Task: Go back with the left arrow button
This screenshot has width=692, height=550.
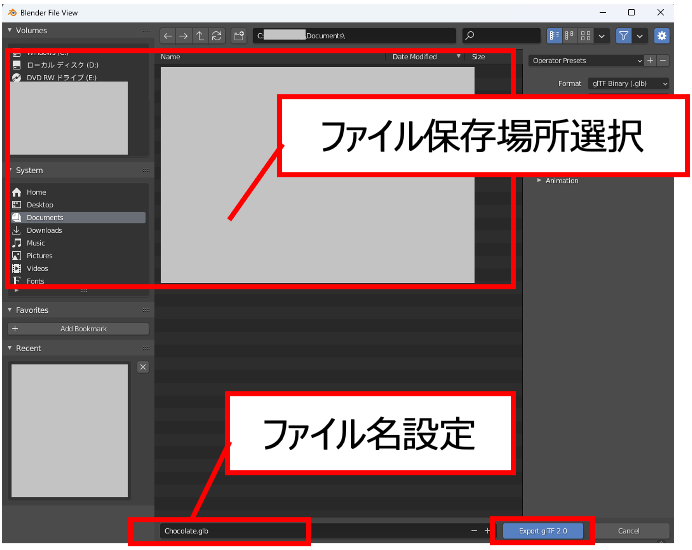Action: pyautogui.click(x=168, y=36)
